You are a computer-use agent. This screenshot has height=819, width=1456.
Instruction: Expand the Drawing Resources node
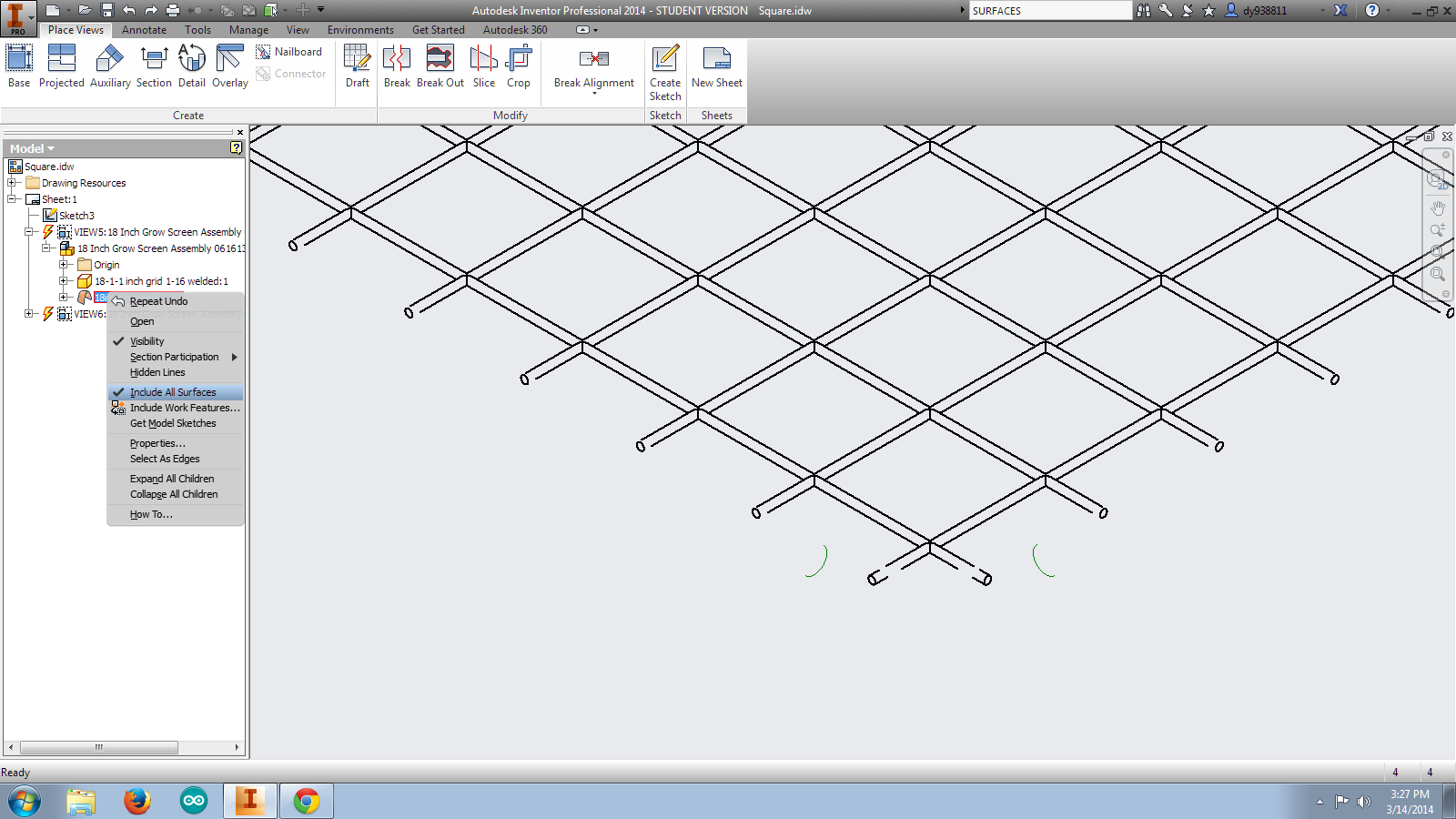point(10,182)
